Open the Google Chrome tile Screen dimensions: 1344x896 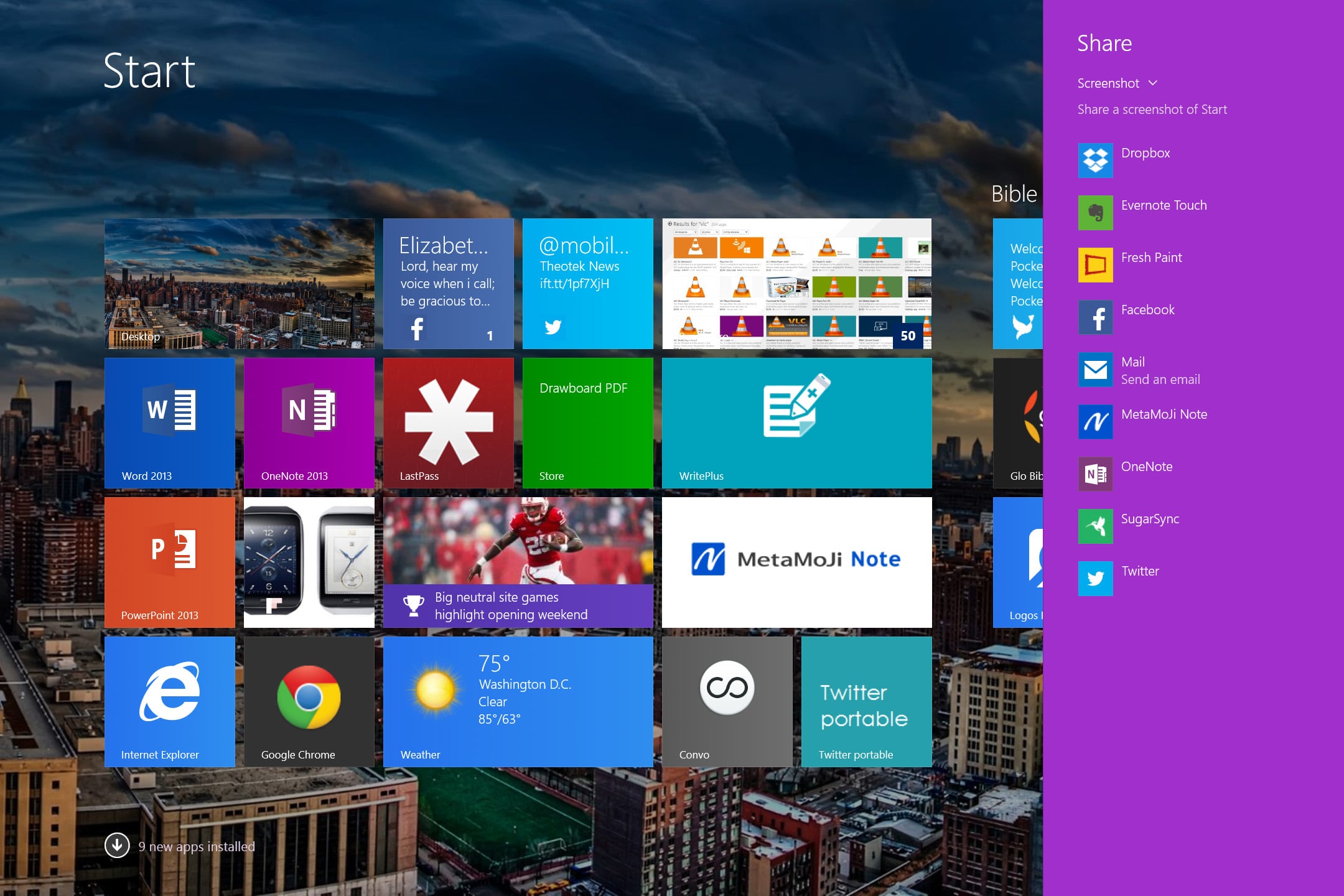tap(309, 702)
